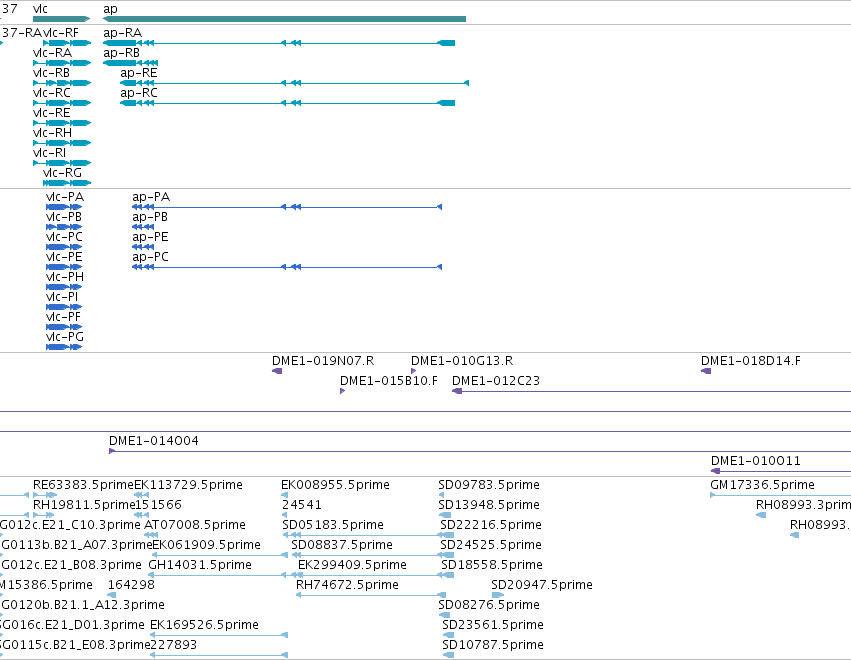Open BAC end DME1-019N07.R
The image size is (851, 660).
[x=323, y=361]
